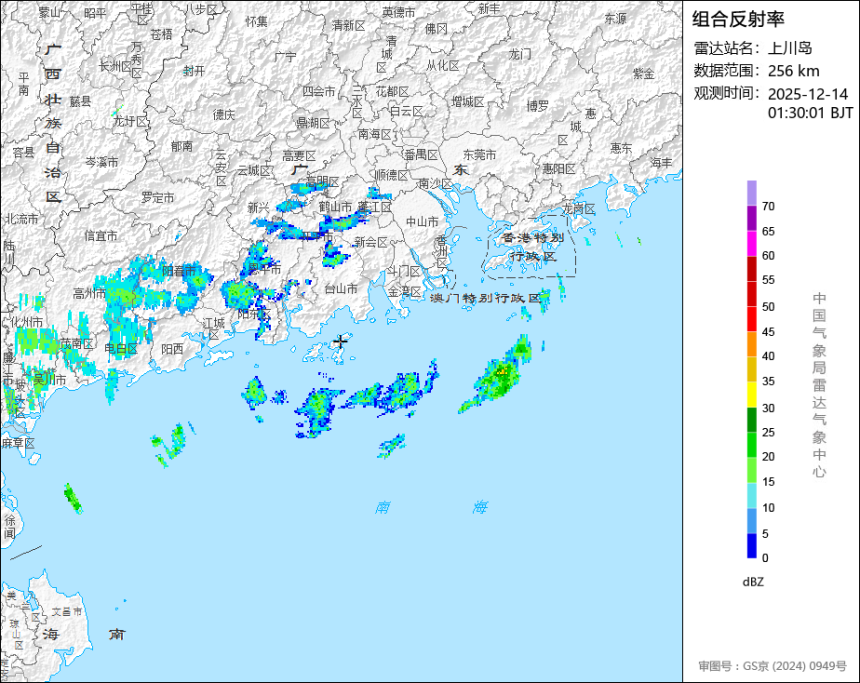The width and height of the screenshot is (860, 683).
Task: Click the 文昌市 label on Hainan
Action: 67,611
